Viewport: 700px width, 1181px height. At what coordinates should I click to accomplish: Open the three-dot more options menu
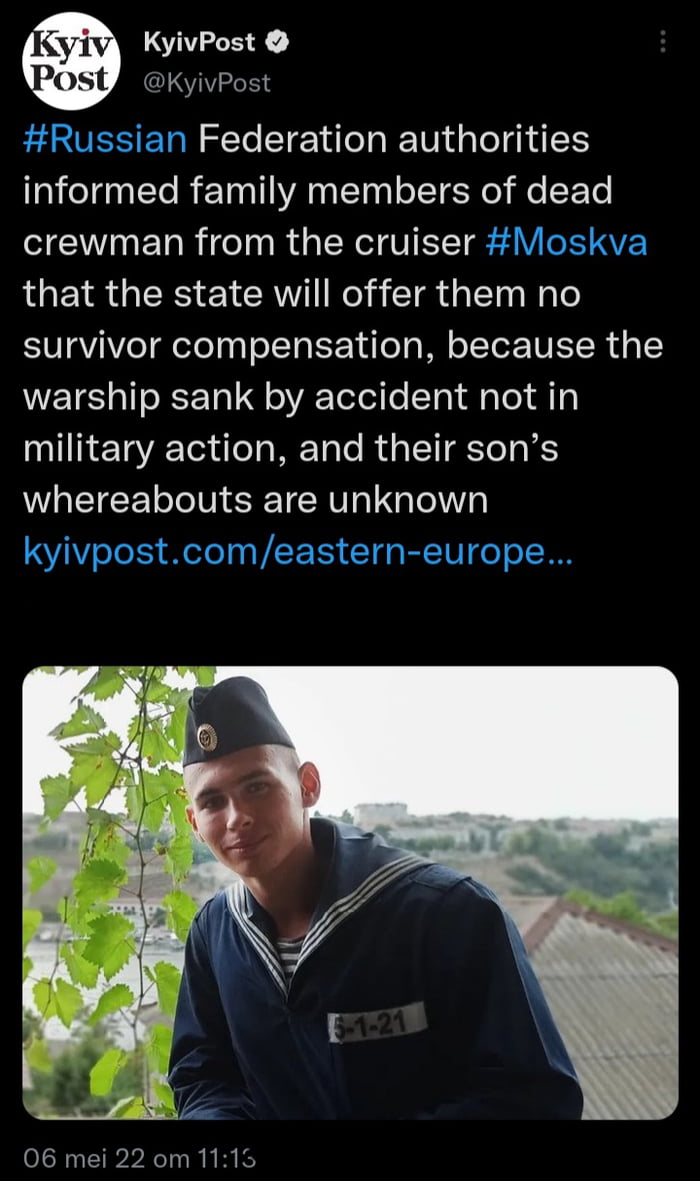point(662,41)
